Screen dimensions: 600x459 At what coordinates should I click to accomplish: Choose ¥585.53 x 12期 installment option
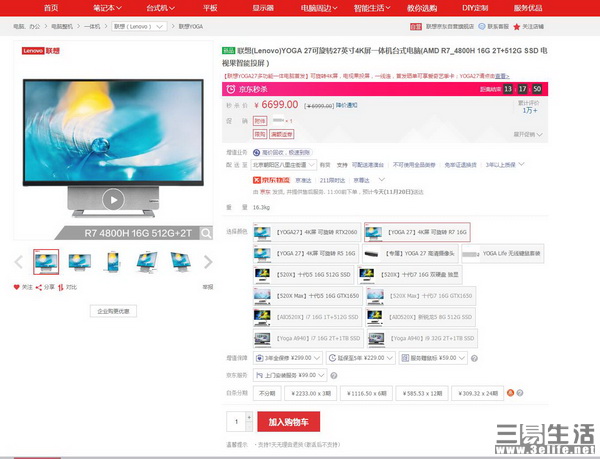pos(422,393)
